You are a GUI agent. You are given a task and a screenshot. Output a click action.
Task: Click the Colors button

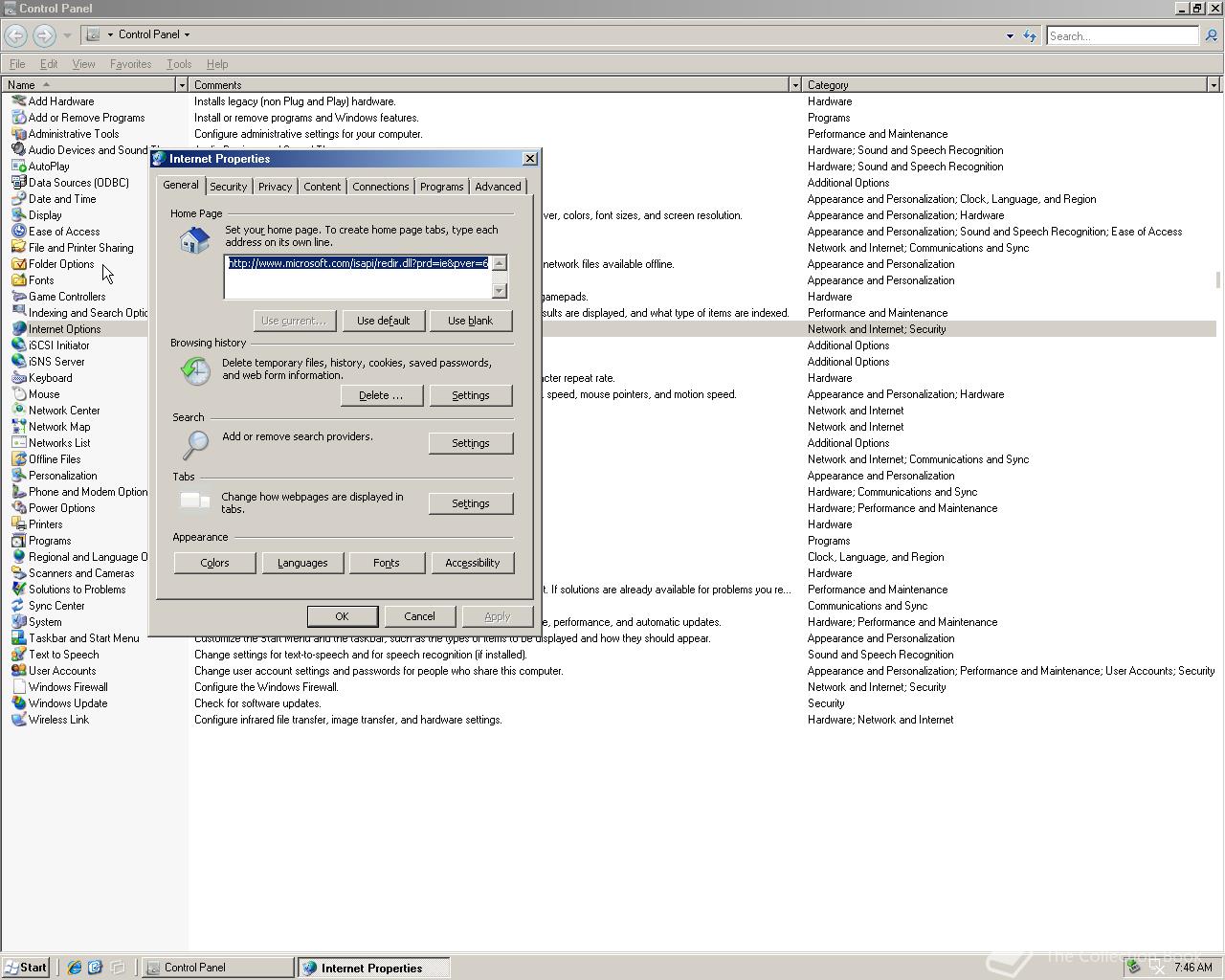(214, 563)
